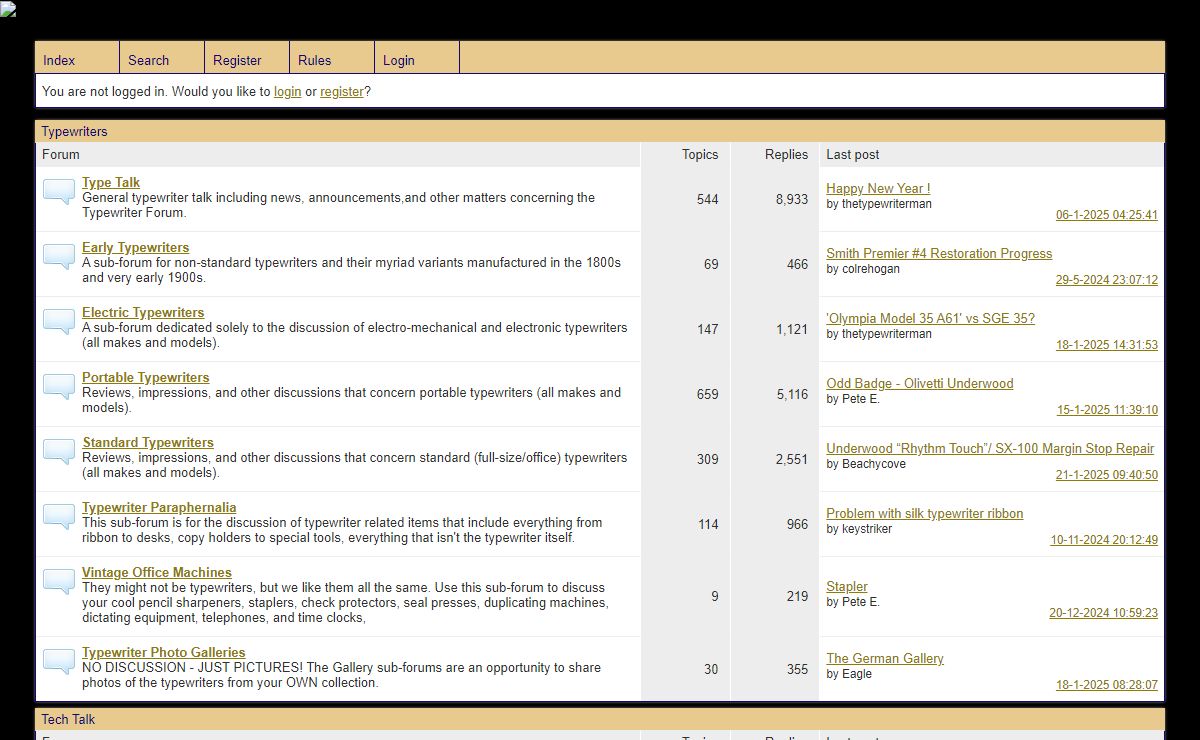
Task: Go to the Register navigation tab
Action: point(247,59)
